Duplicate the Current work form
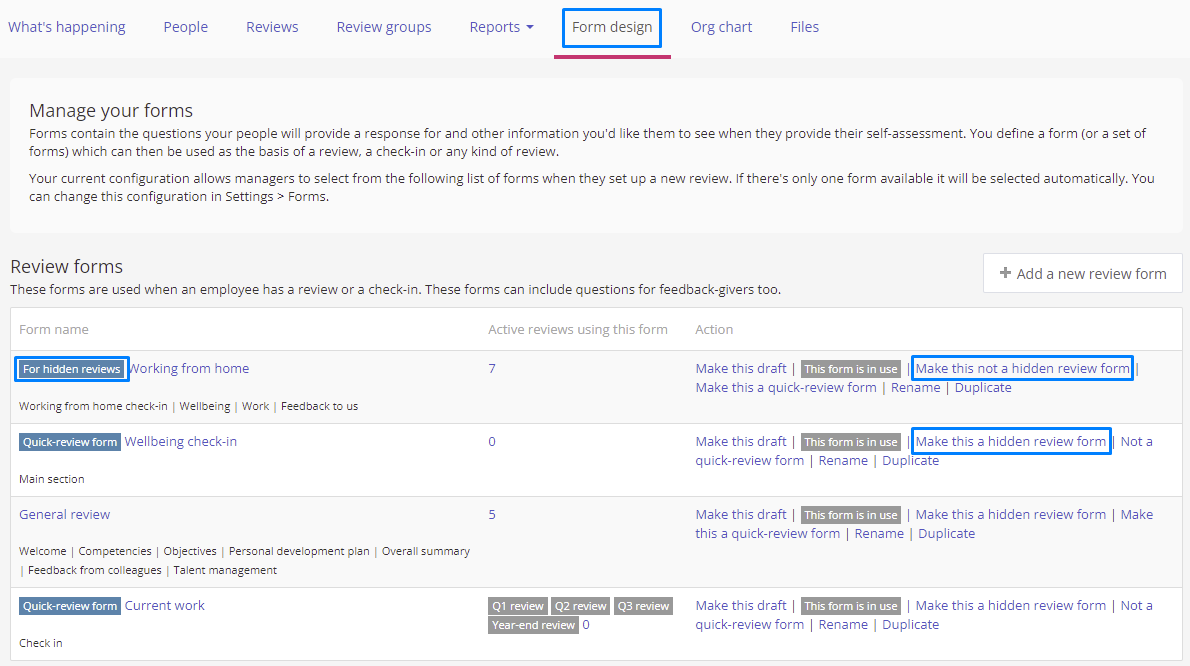Screen dimensions: 1190x666 click(x=910, y=624)
